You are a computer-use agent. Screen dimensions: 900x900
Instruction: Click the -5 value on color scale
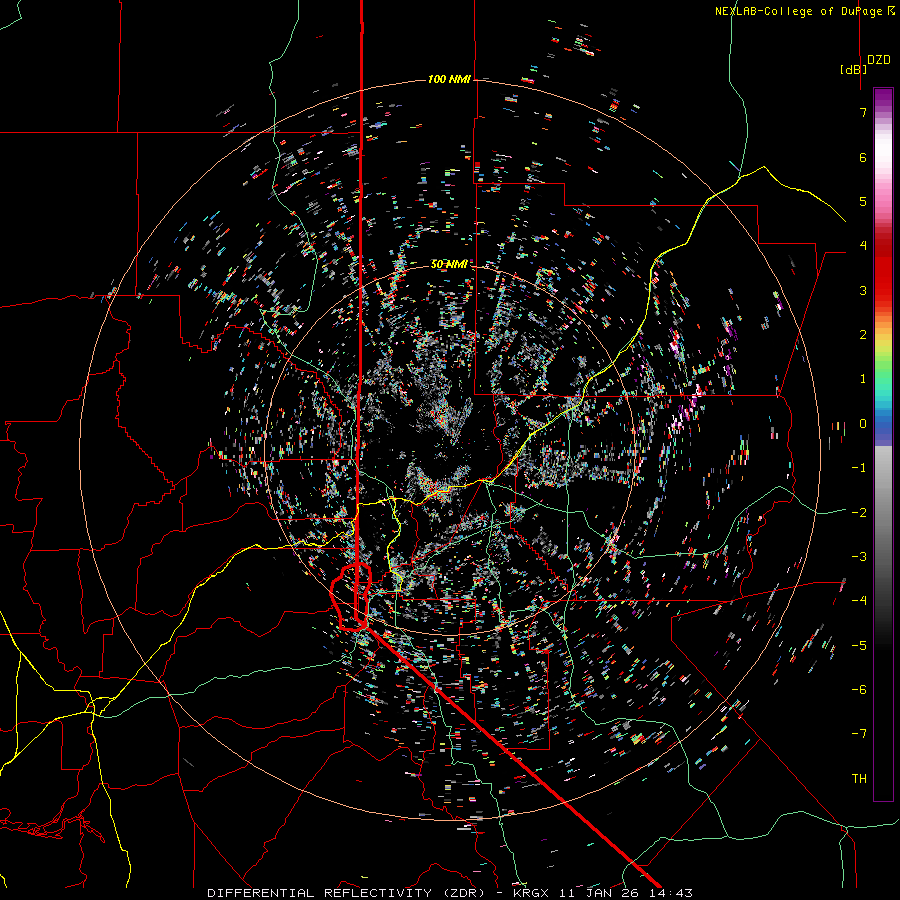pos(859,645)
